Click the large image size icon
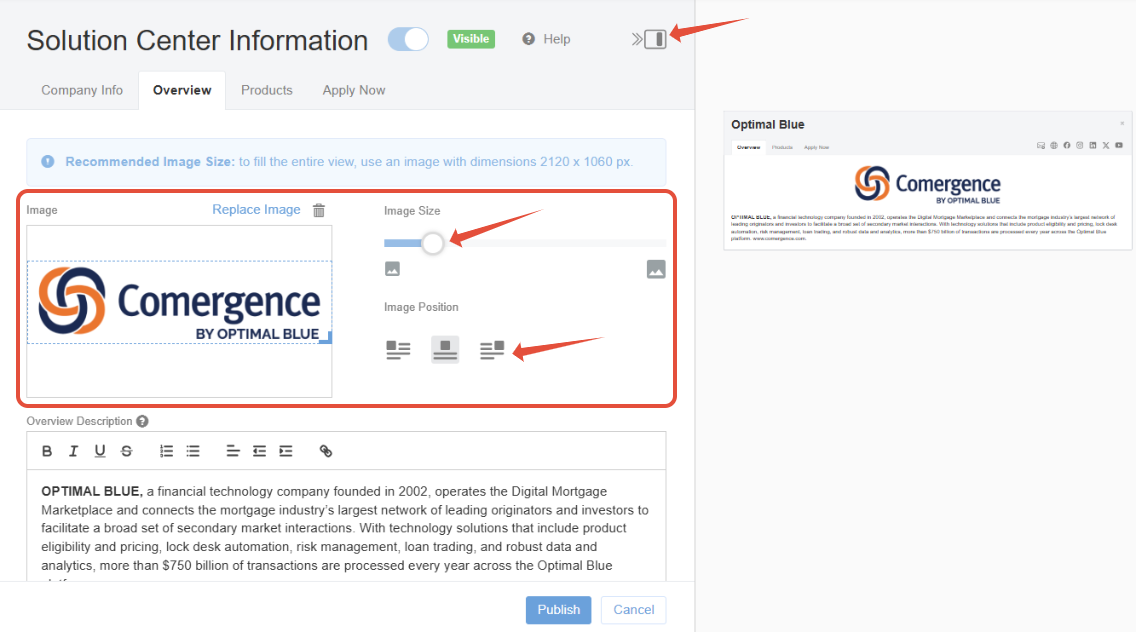Image resolution: width=1136 pixels, height=632 pixels. pyautogui.click(x=656, y=269)
